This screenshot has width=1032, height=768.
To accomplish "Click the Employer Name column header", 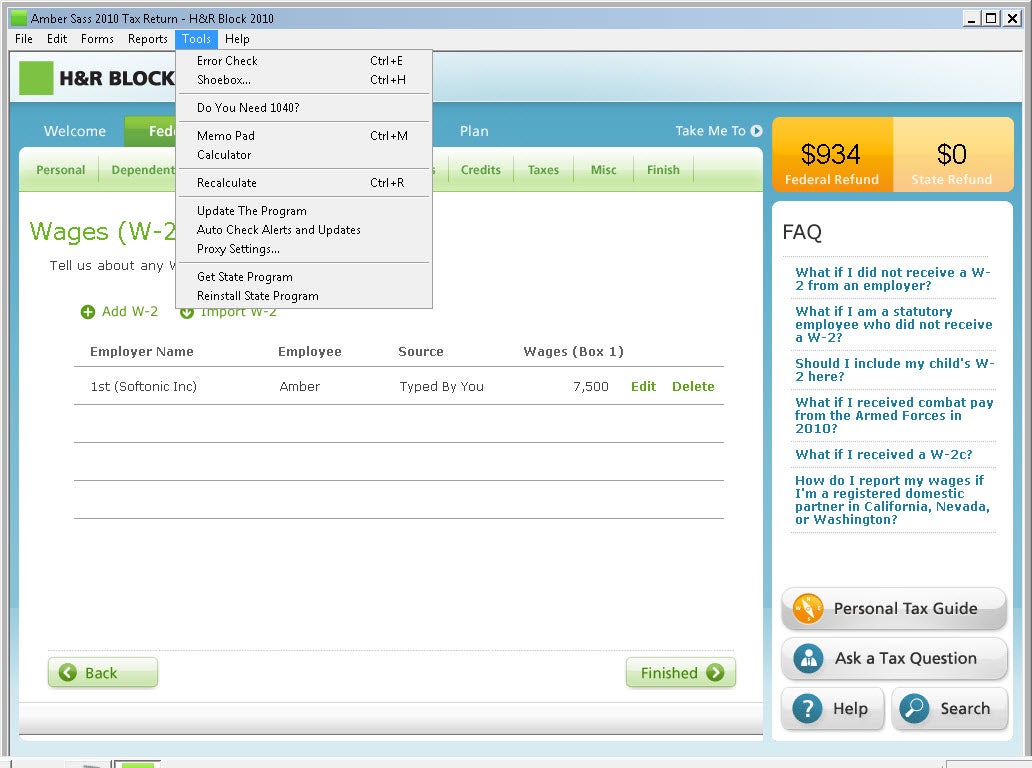I will pyautogui.click(x=142, y=351).
